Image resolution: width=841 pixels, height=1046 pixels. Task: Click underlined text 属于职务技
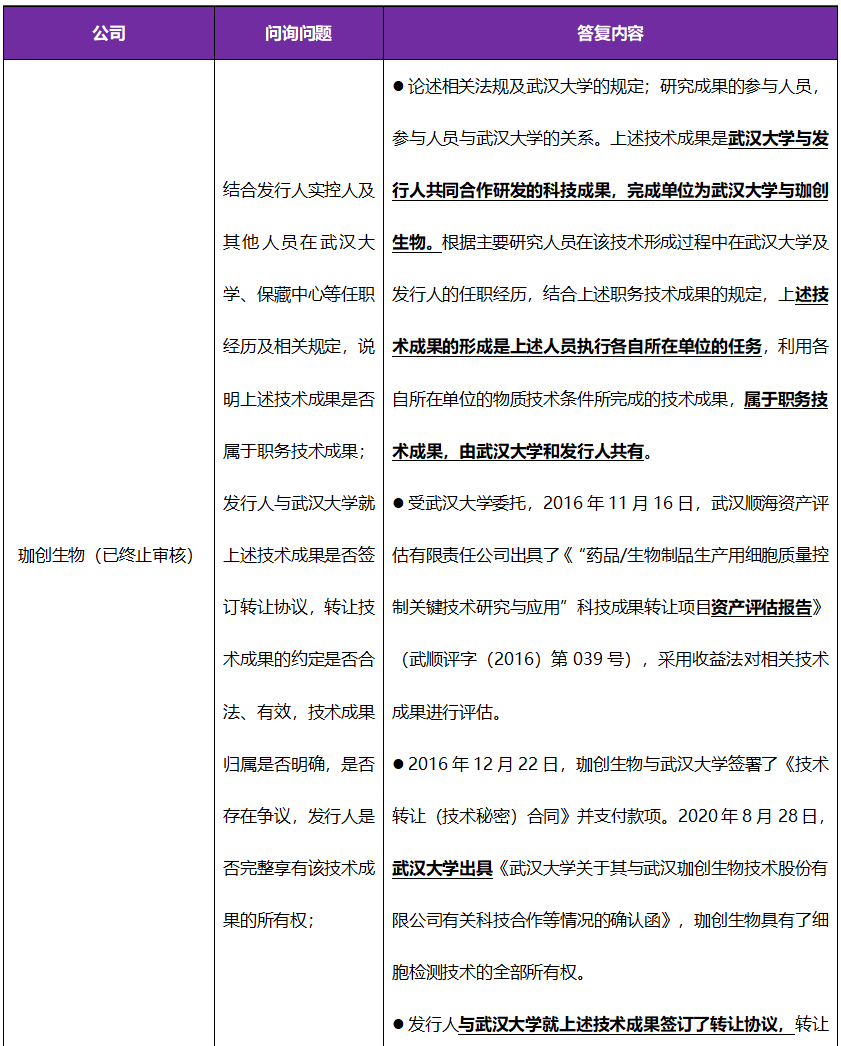point(786,399)
